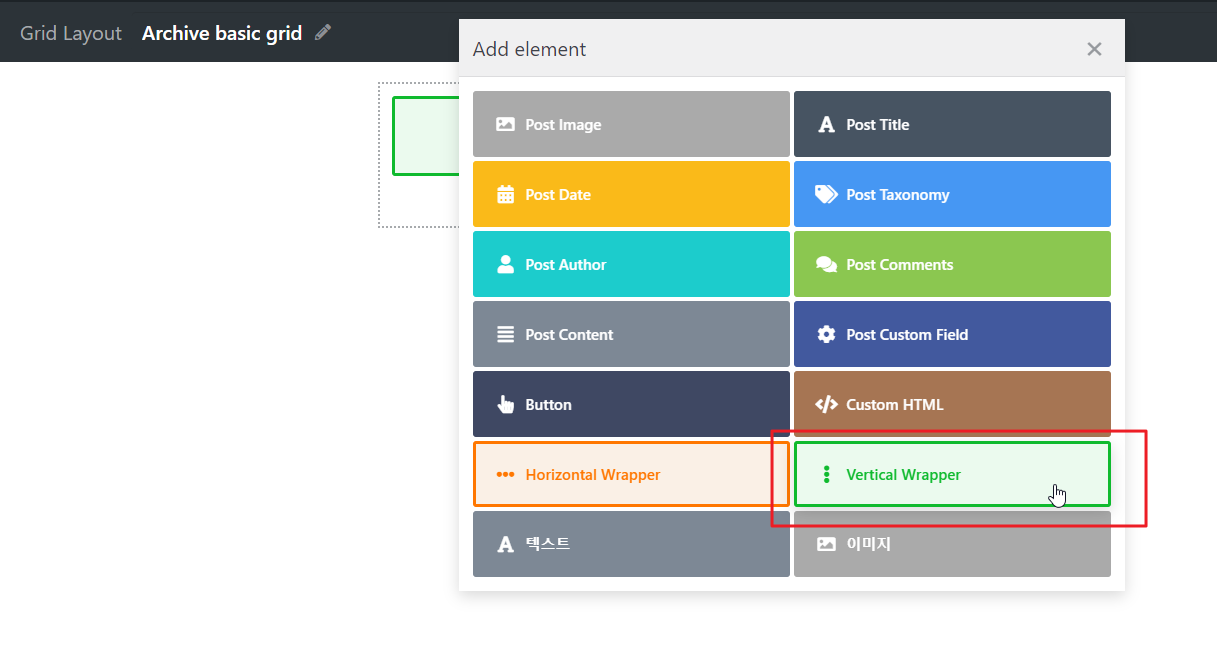The height and width of the screenshot is (660, 1217).
Task: Click the three dots icon on Horizontal Wrapper
Action: 505,475
